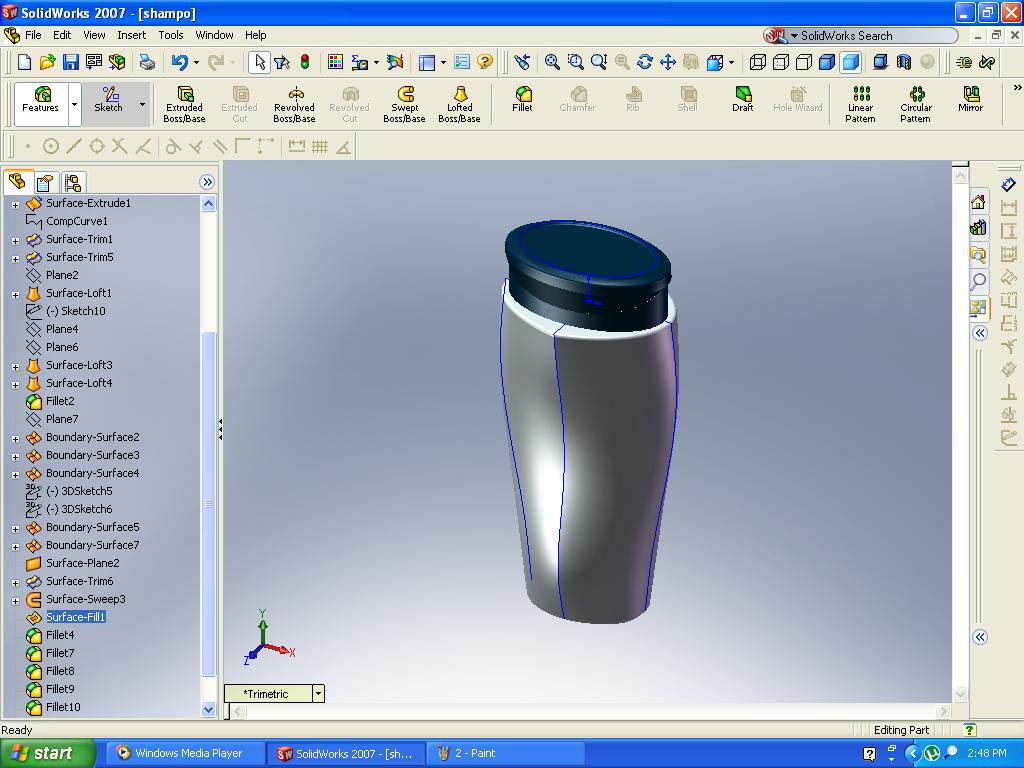Open the Tools menu

tap(171, 35)
